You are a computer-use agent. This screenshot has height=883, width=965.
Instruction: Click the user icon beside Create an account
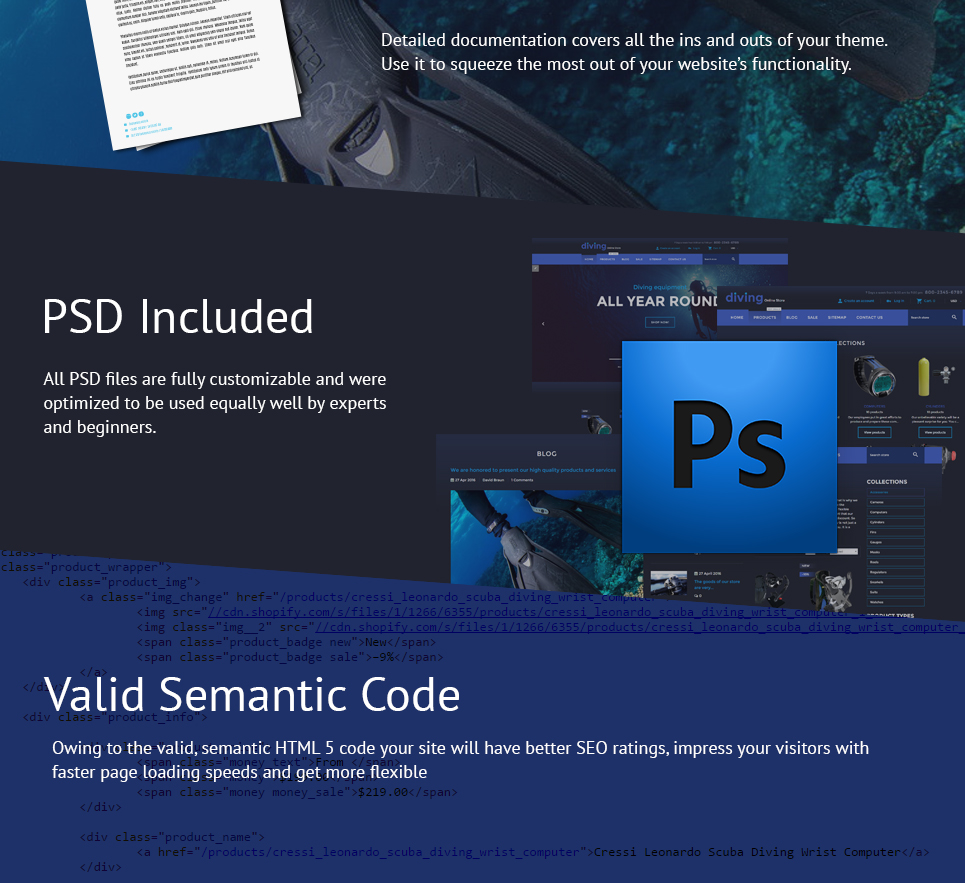[x=840, y=301]
